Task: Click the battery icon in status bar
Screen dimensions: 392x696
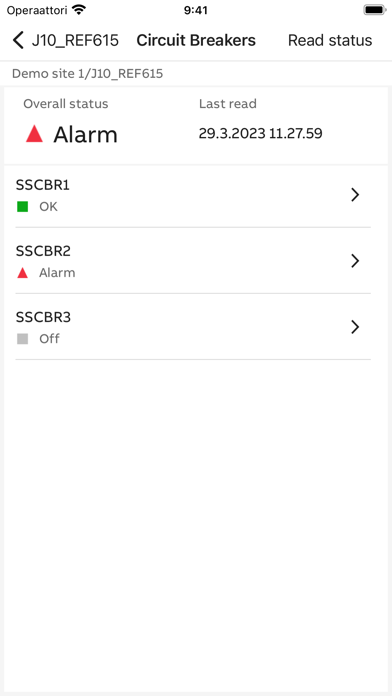Action: tap(374, 10)
